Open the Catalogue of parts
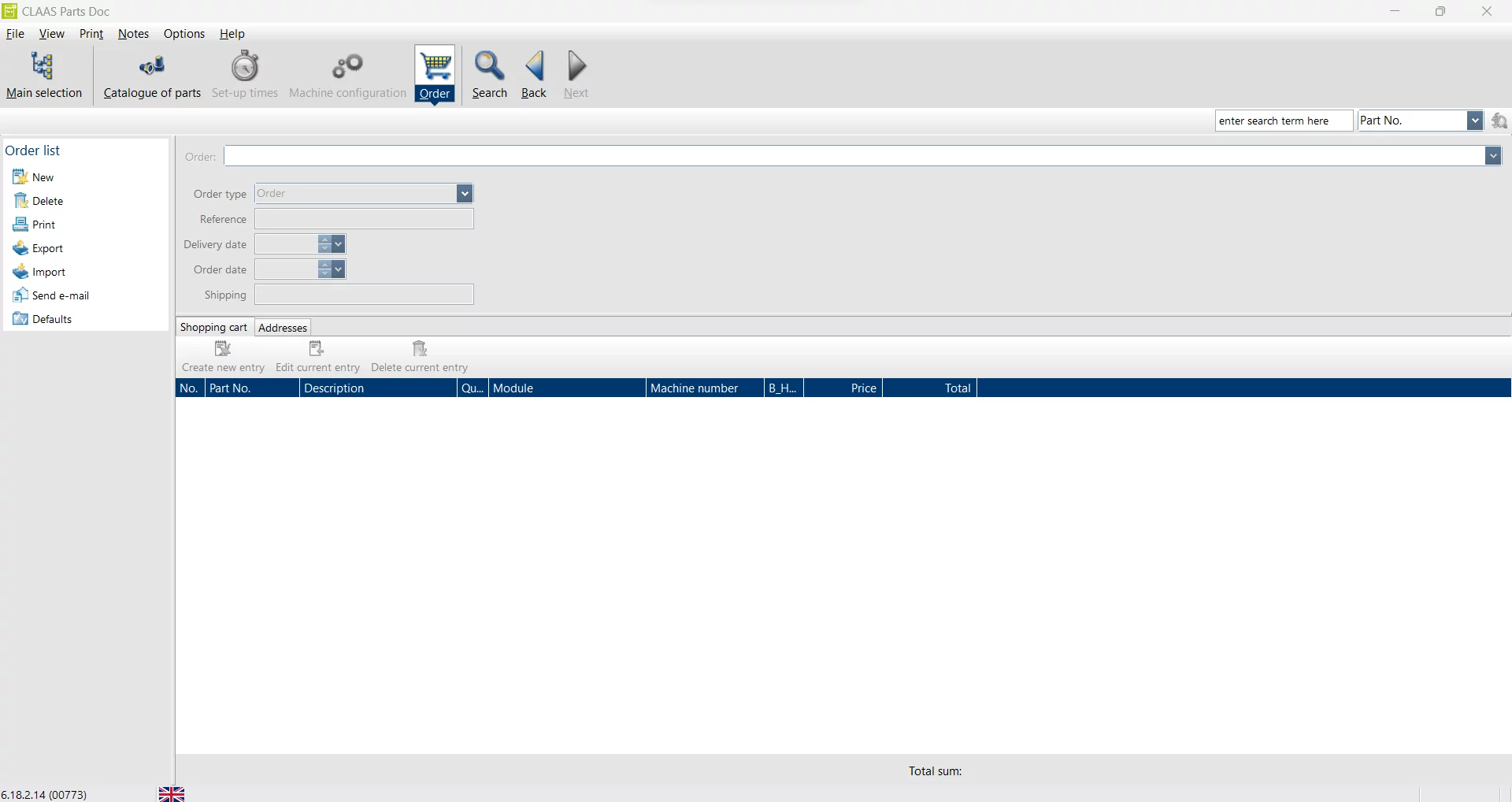This screenshot has height=802, width=1512. pyautogui.click(x=152, y=75)
